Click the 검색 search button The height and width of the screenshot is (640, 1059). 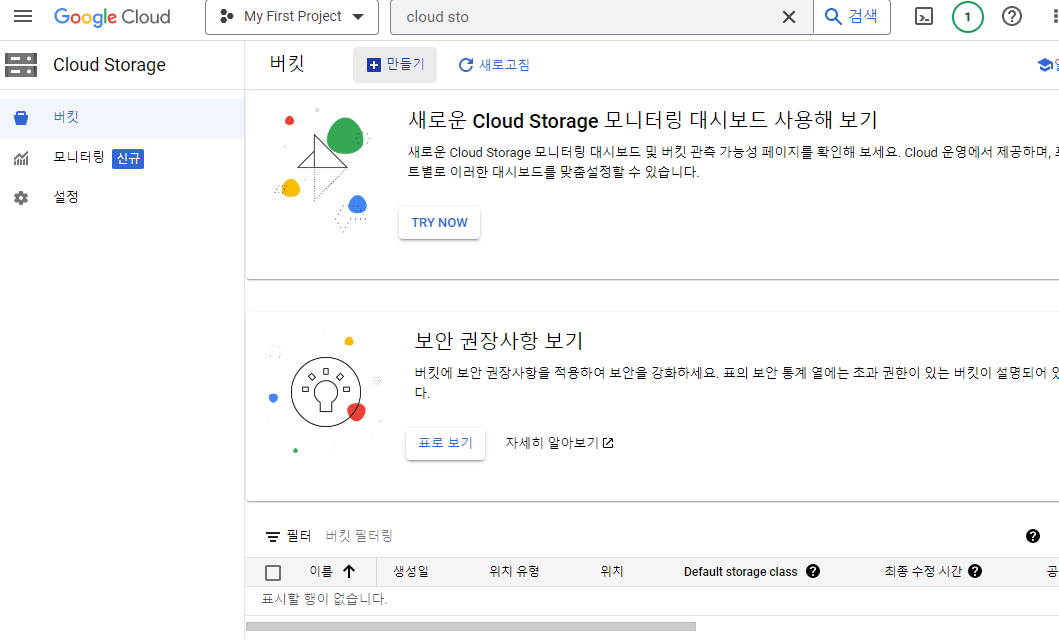point(852,17)
